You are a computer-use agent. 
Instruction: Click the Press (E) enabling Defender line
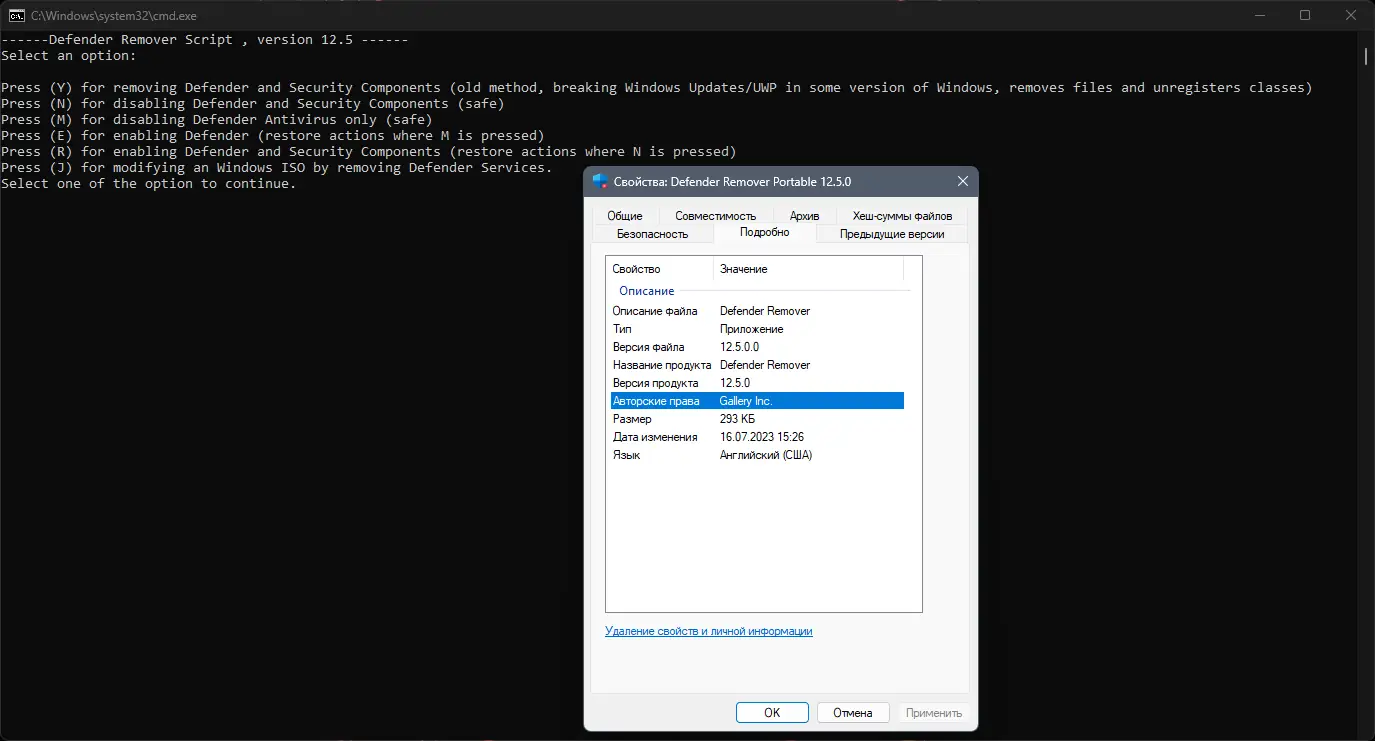click(273, 136)
